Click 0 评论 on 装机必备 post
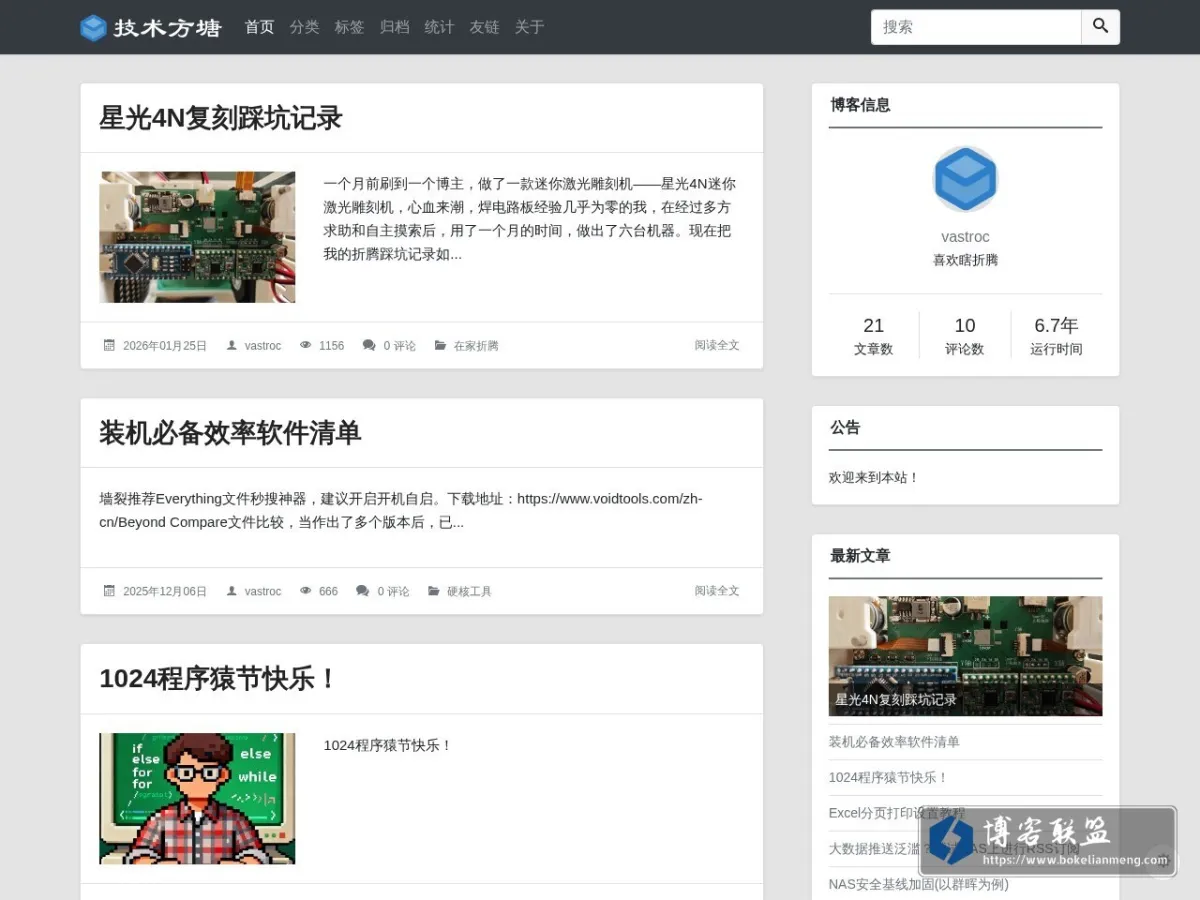Viewport: 1200px width, 900px height. [x=393, y=592]
